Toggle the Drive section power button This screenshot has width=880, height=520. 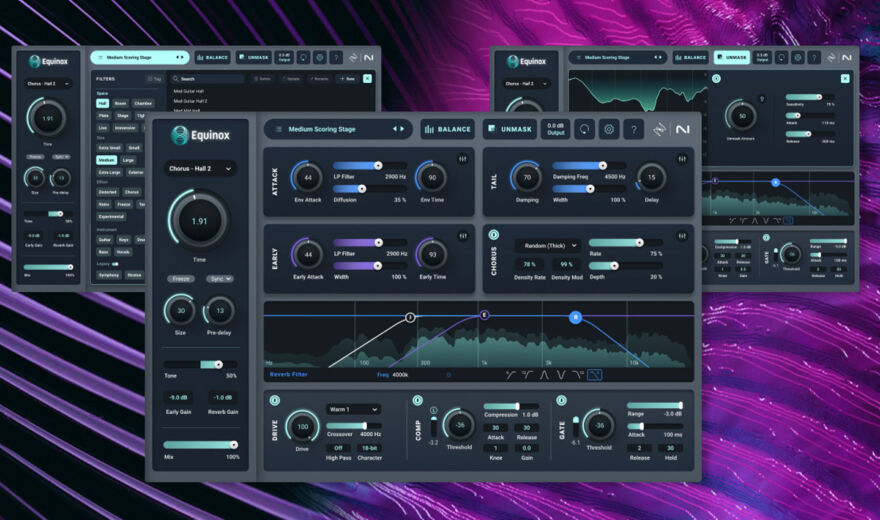274,402
